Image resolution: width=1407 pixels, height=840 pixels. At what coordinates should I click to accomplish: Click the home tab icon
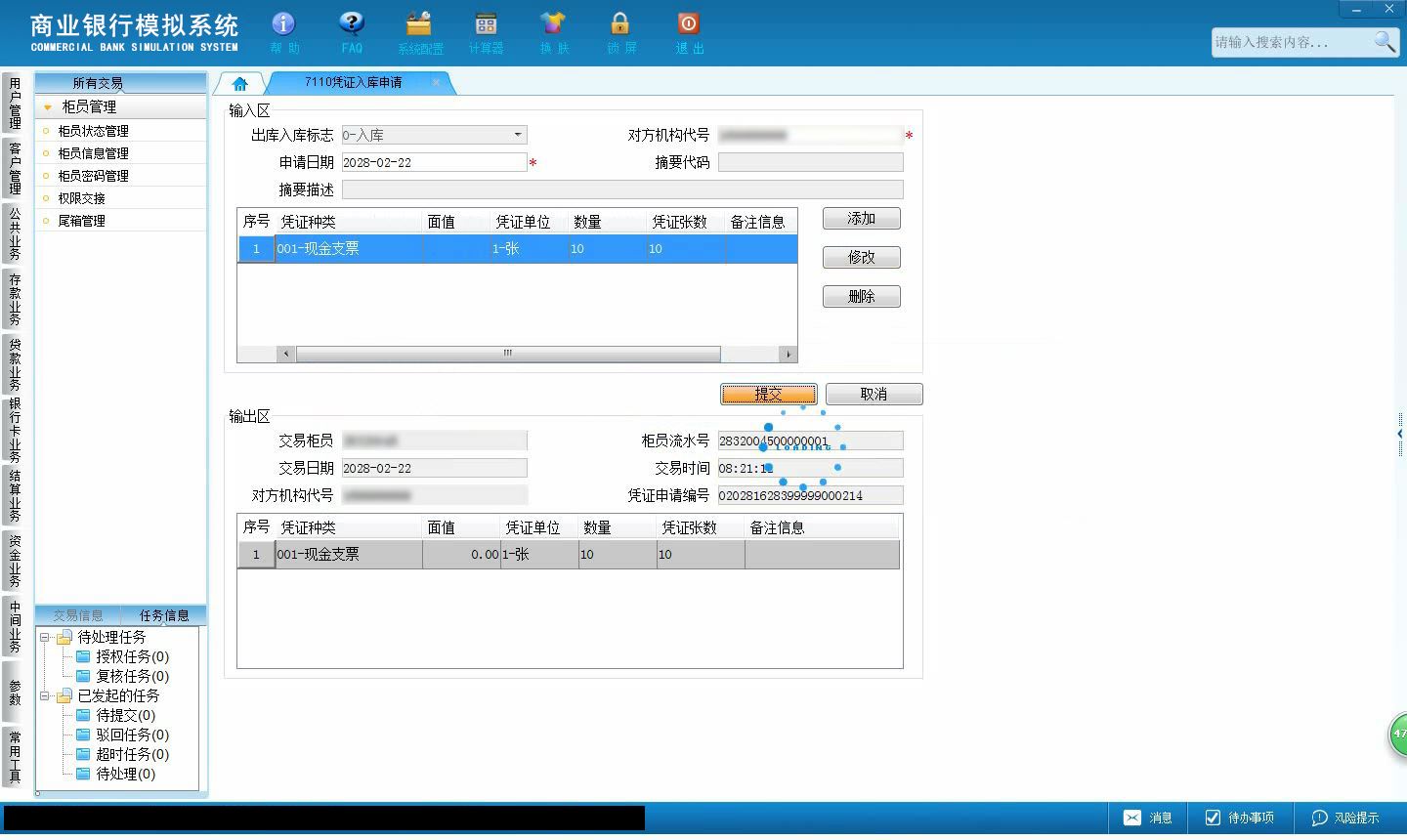[x=240, y=83]
